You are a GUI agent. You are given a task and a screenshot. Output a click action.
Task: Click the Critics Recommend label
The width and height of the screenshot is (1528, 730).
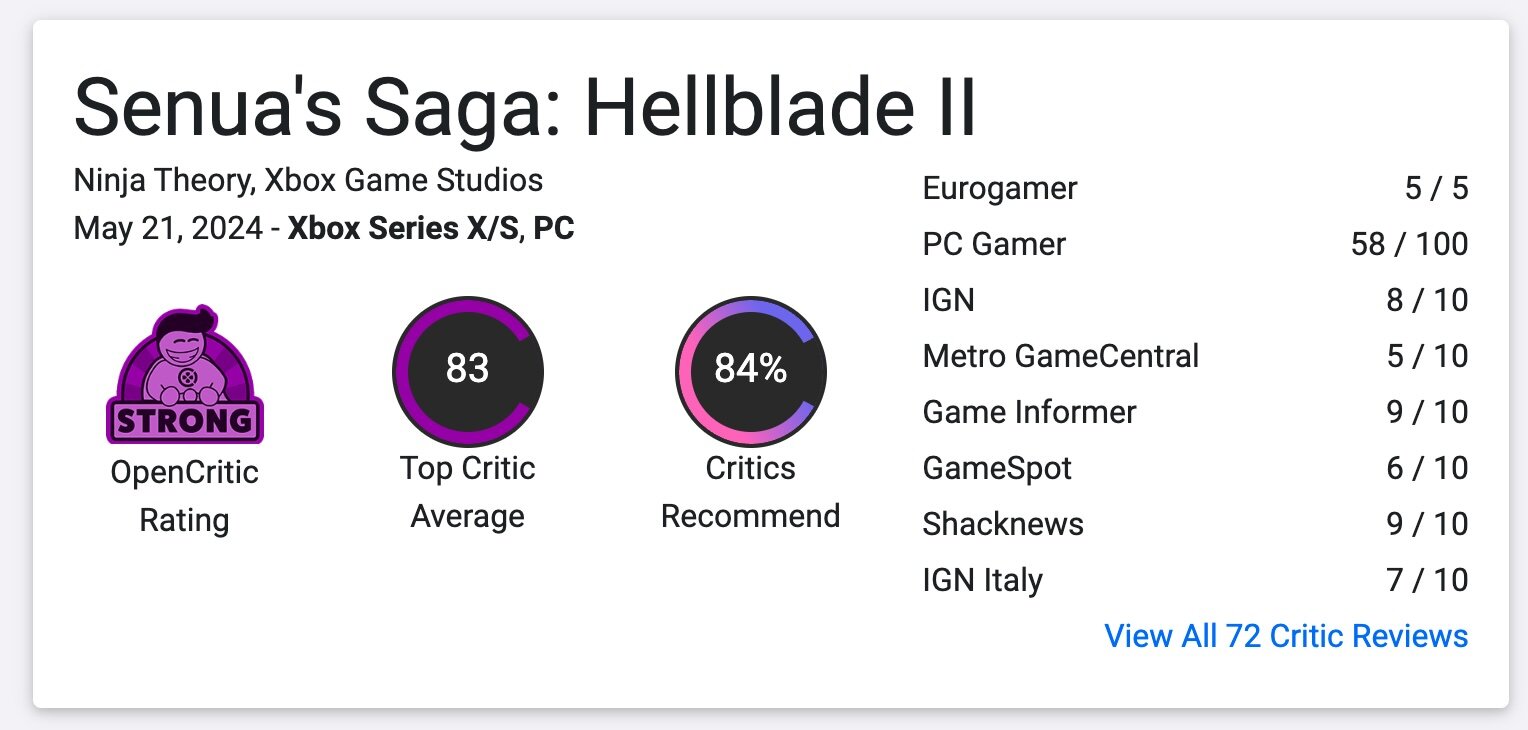(750, 492)
